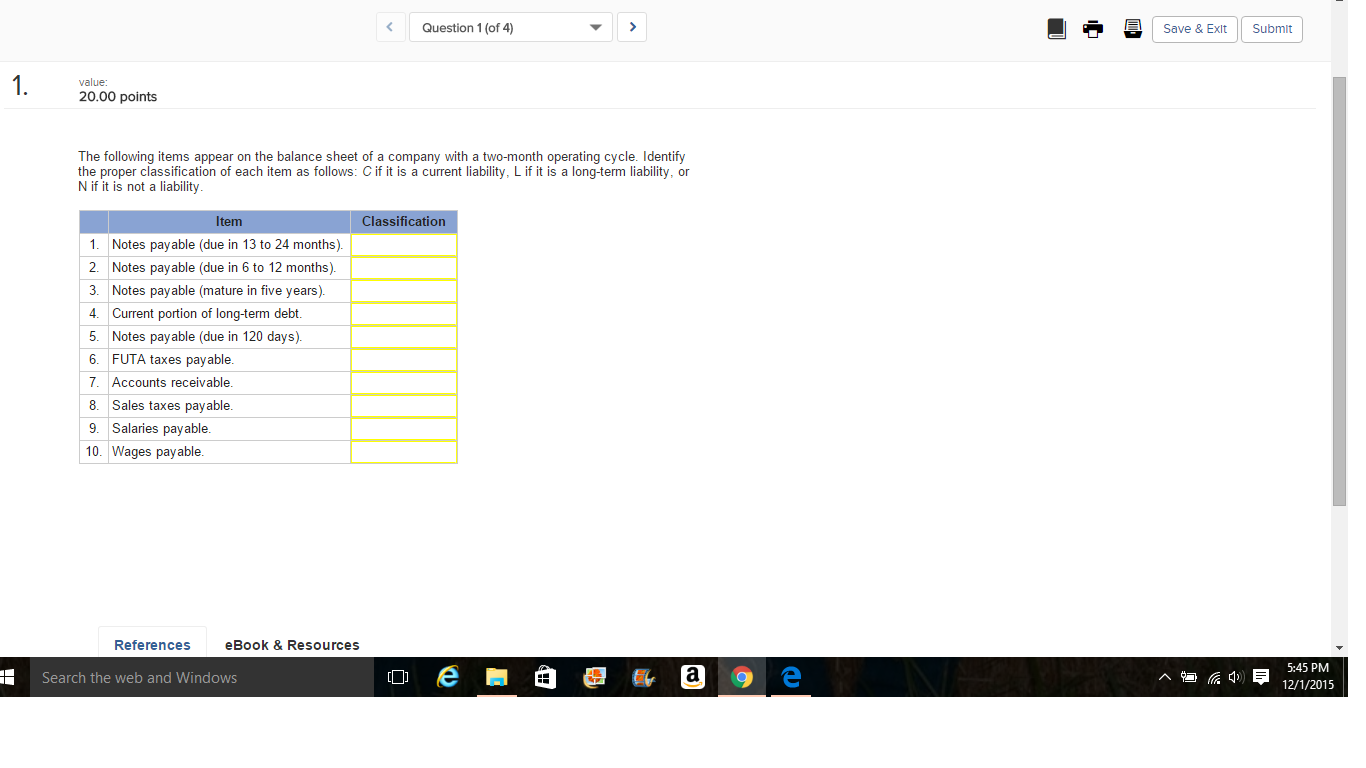This screenshot has height=768, width=1366.
Task: Open the Windows Store from the taskbar
Action: click(x=545, y=677)
